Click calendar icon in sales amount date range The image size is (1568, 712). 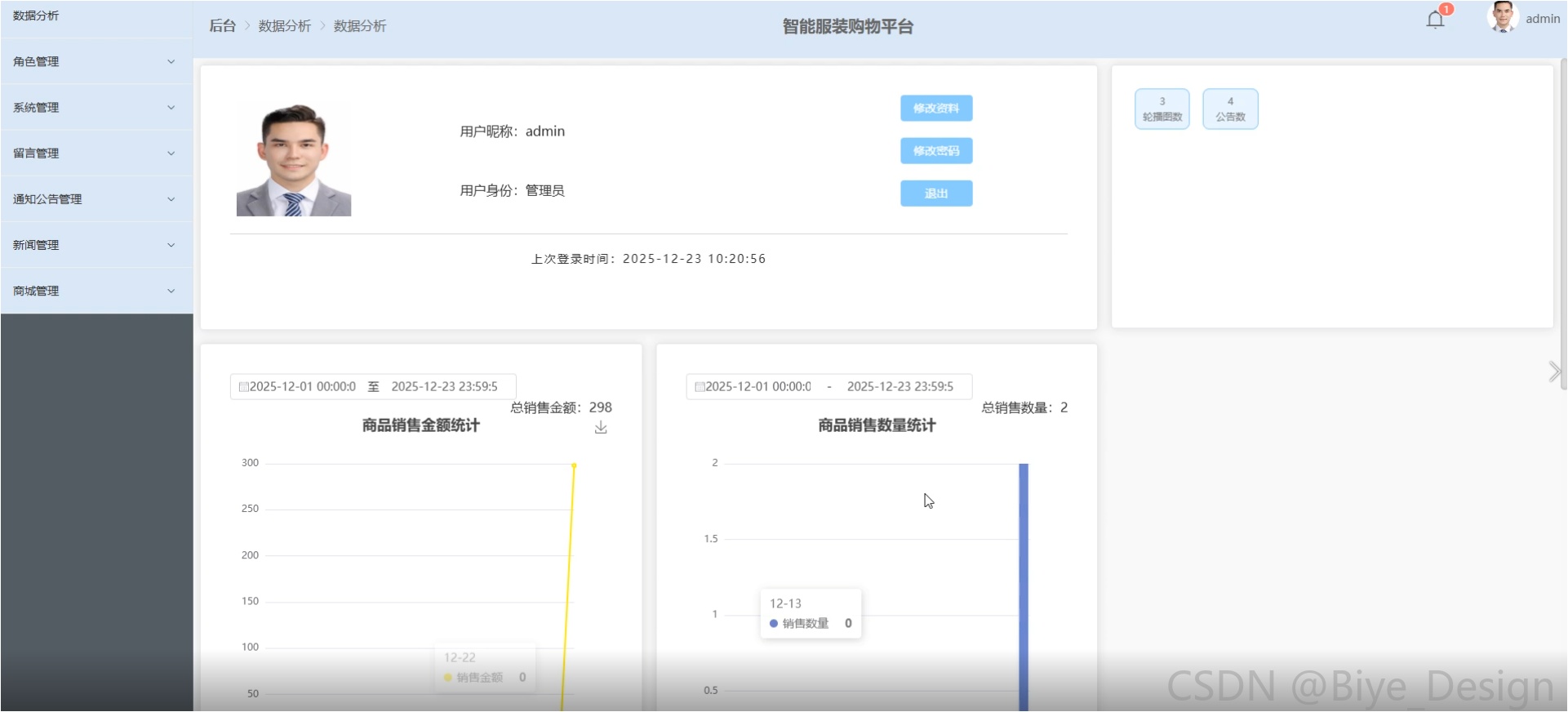point(243,386)
